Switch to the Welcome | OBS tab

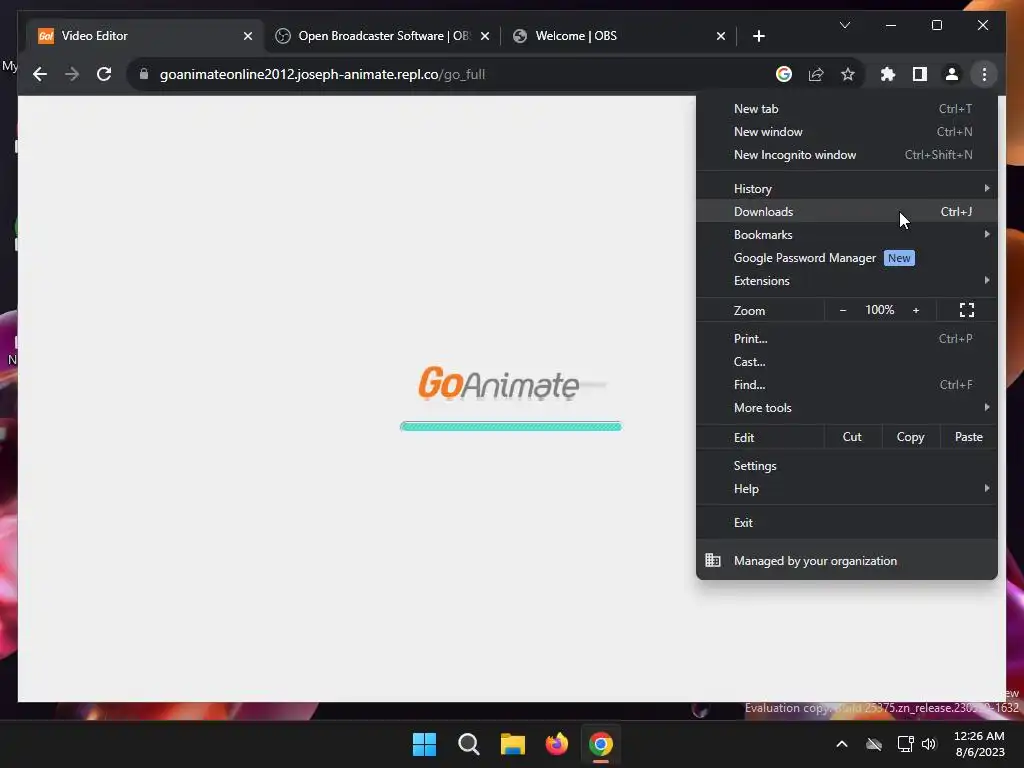coord(619,36)
